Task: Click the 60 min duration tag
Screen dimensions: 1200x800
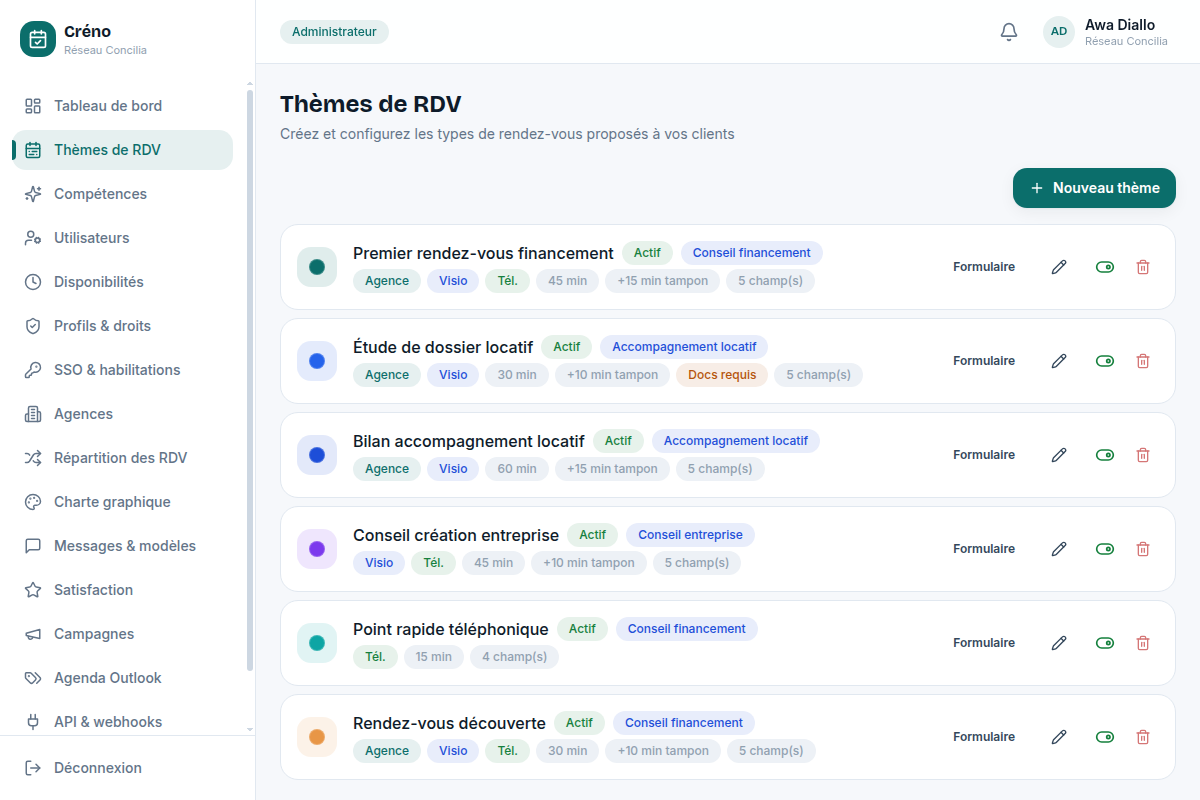Action: pyautogui.click(x=517, y=469)
